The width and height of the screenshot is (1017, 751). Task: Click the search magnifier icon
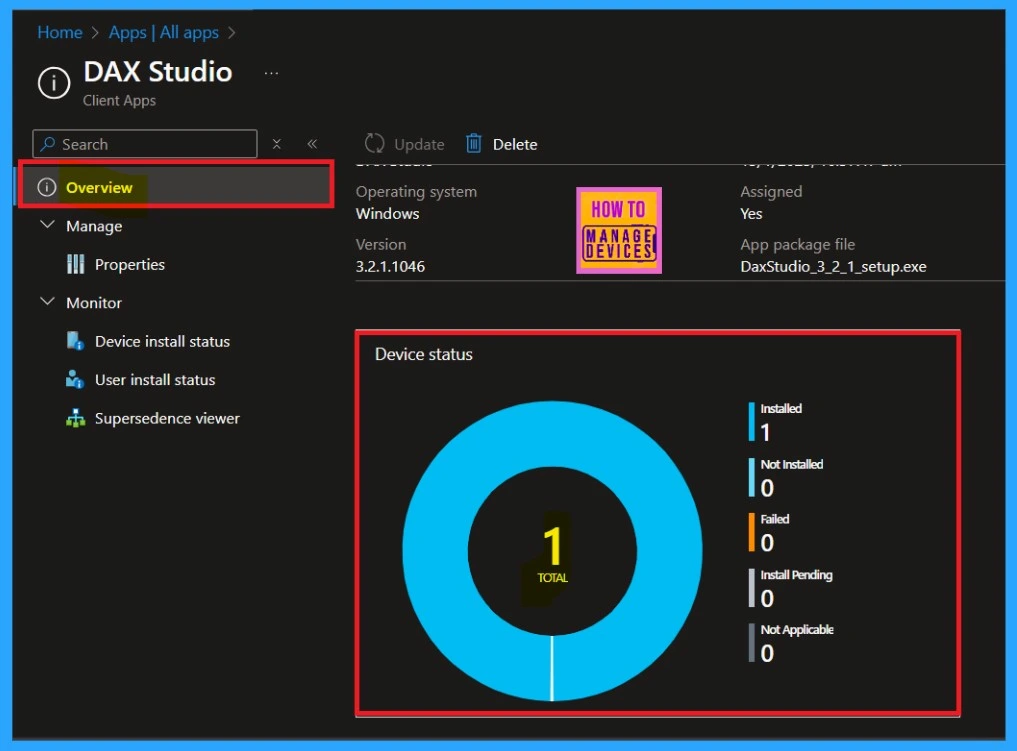click(x=47, y=143)
